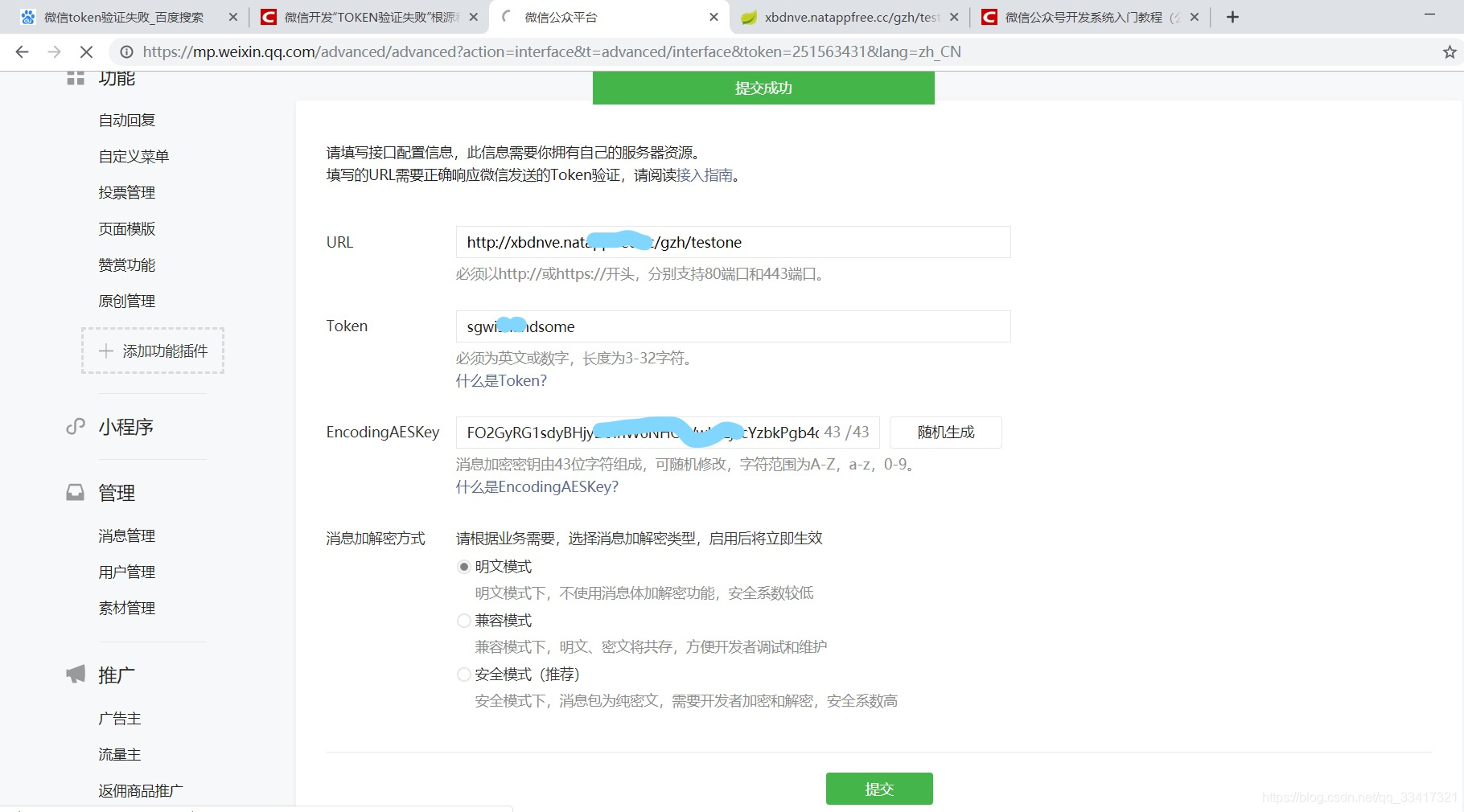Click the 管理 inbox icon in sidebar
1464x812 pixels.
76,493
